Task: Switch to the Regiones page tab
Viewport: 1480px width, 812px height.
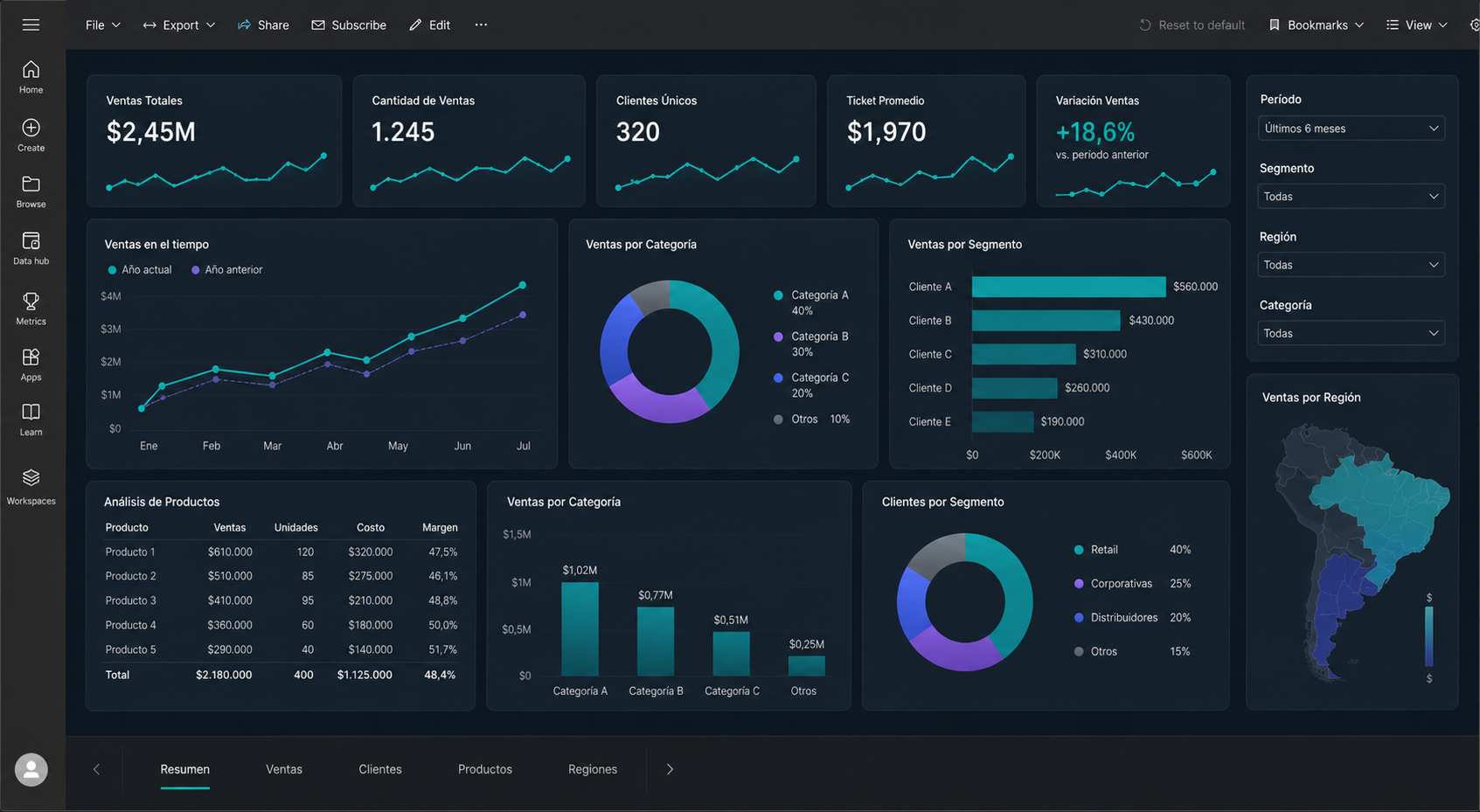Action: (593, 769)
